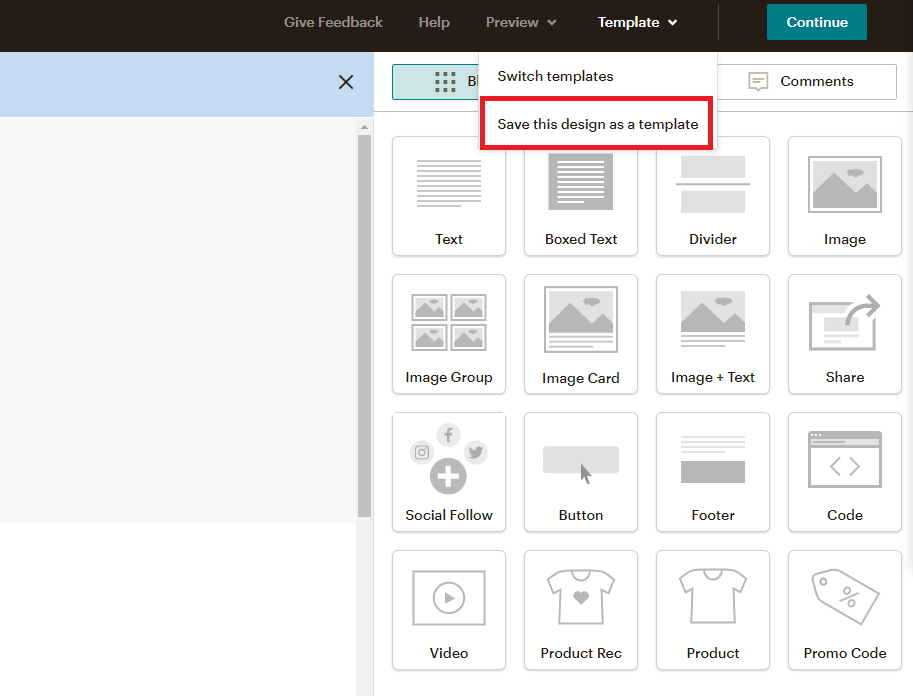Add a Social Follow block
This screenshot has height=696, width=913.
[x=448, y=472]
